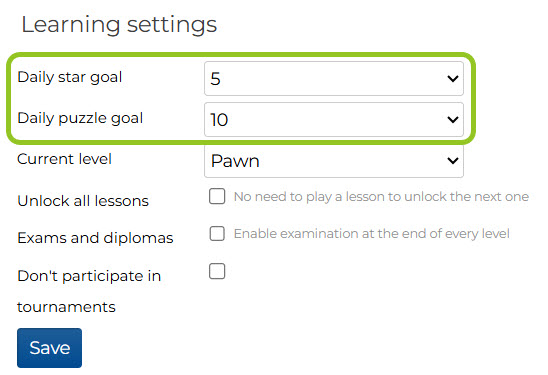
Task: Click the word tournaments under the label
Action: point(66,307)
